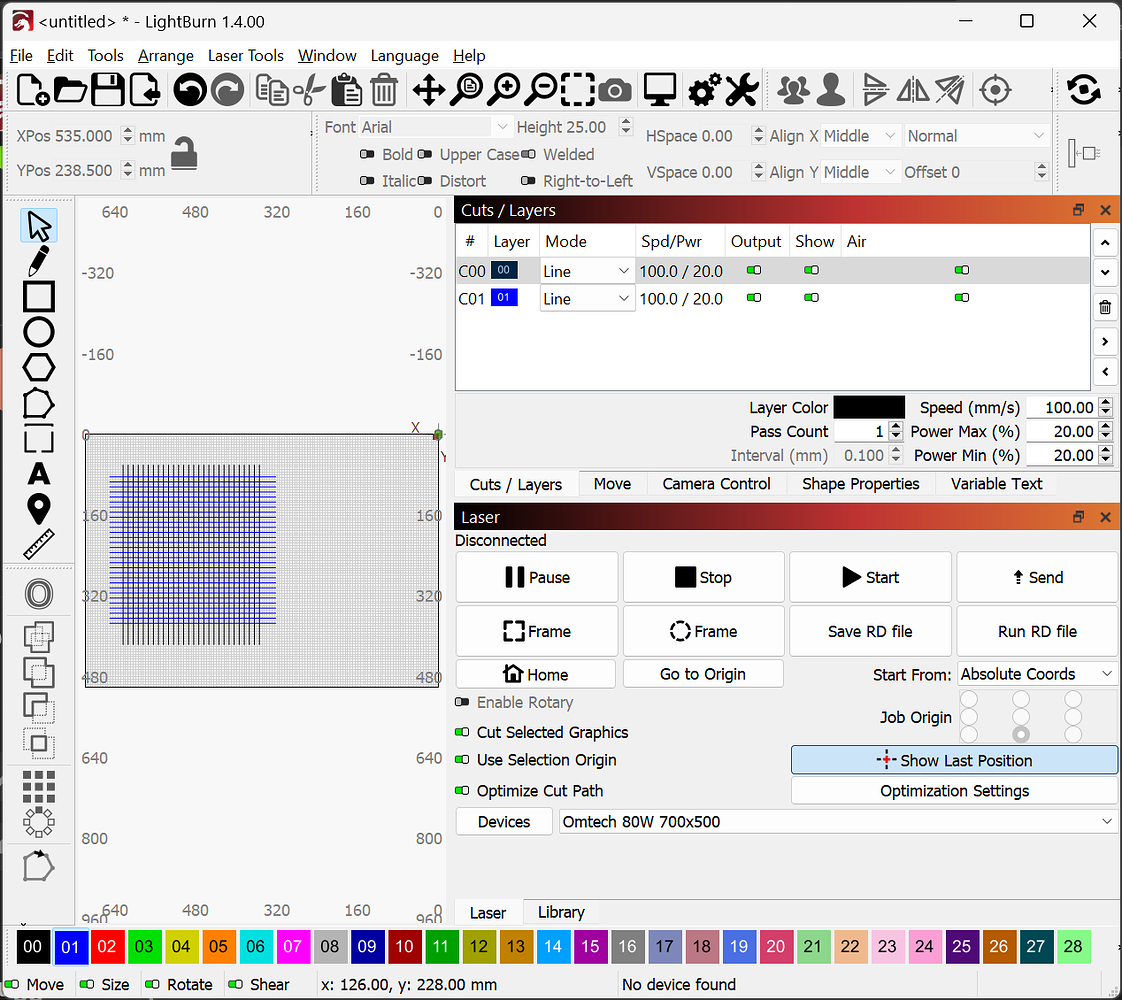
Task: Open the Laser Tools menu
Action: tap(246, 56)
